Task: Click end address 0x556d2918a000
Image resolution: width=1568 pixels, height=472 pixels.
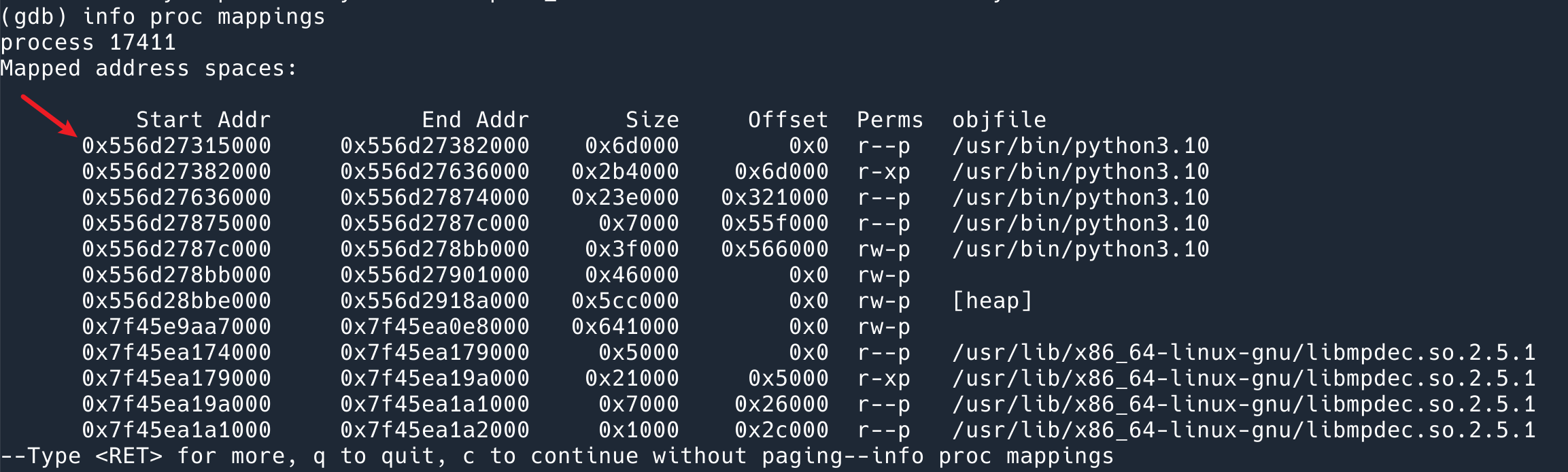Action: (435, 301)
